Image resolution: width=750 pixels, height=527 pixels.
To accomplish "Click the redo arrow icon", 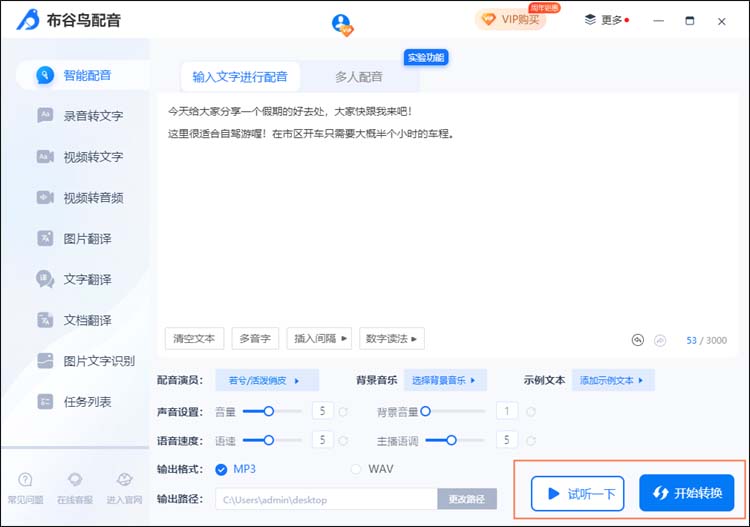I will click(x=660, y=340).
